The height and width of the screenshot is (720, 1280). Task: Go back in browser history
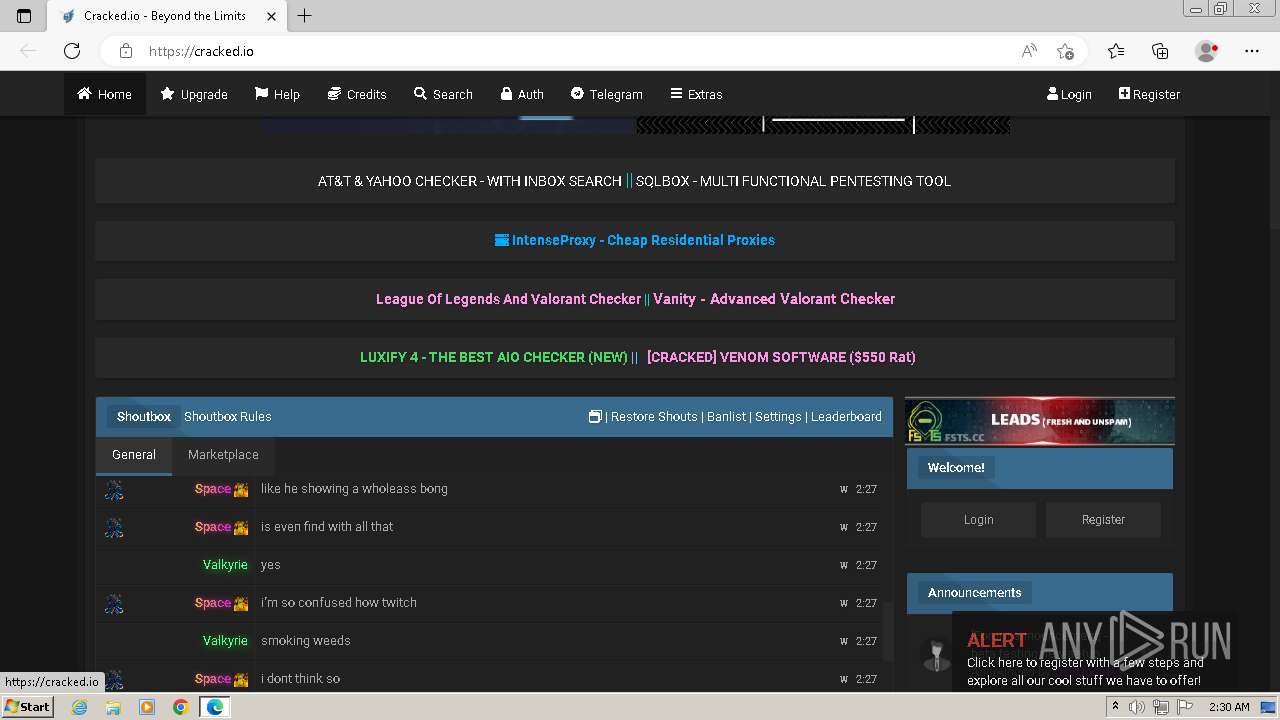coord(28,51)
